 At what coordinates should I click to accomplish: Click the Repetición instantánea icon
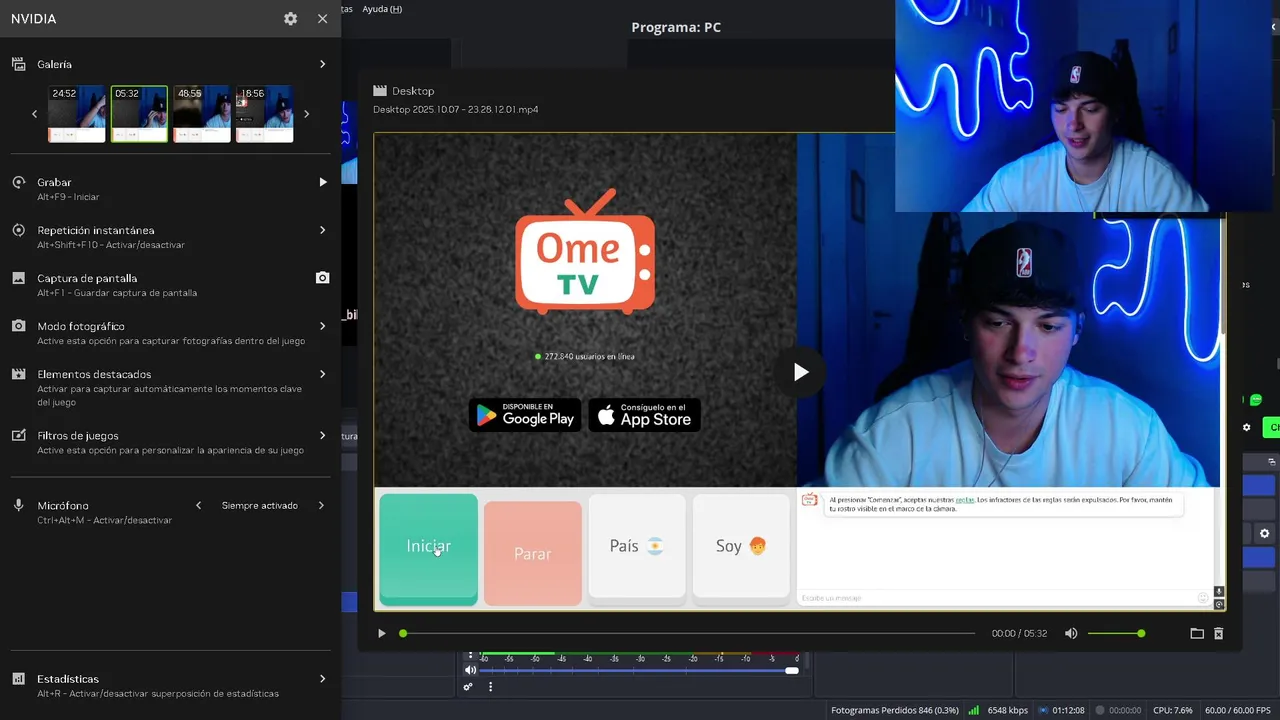(18, 230)
